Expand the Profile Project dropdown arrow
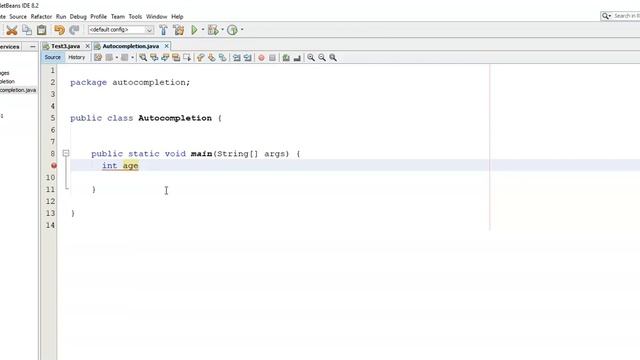640x360 pixels. point(242,30)
